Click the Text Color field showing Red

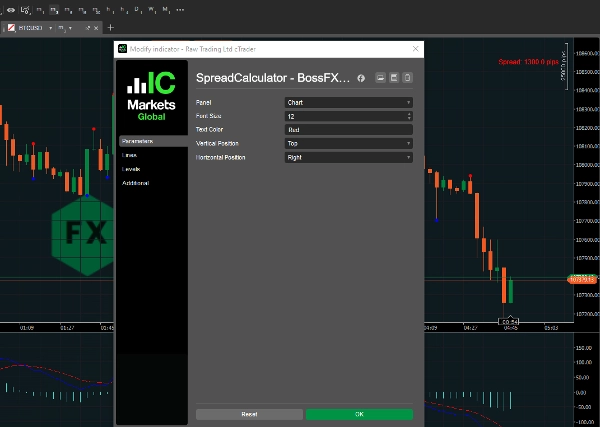(x=349, y=130)
